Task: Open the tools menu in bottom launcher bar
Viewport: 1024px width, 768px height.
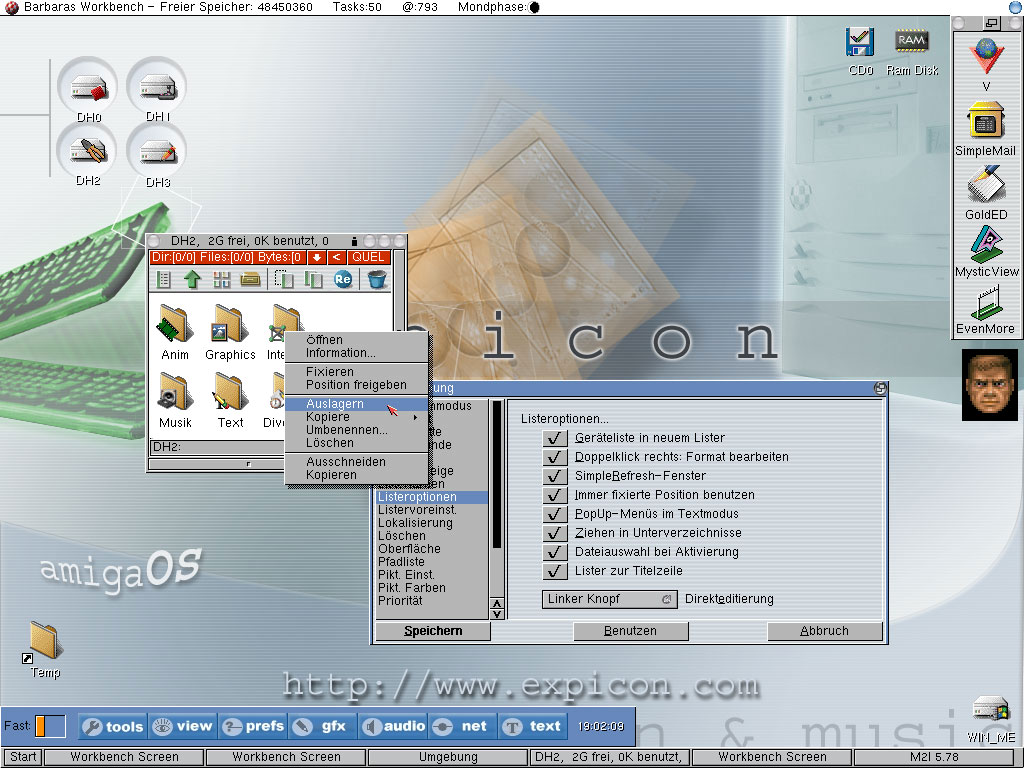Action: coord(113,727)
